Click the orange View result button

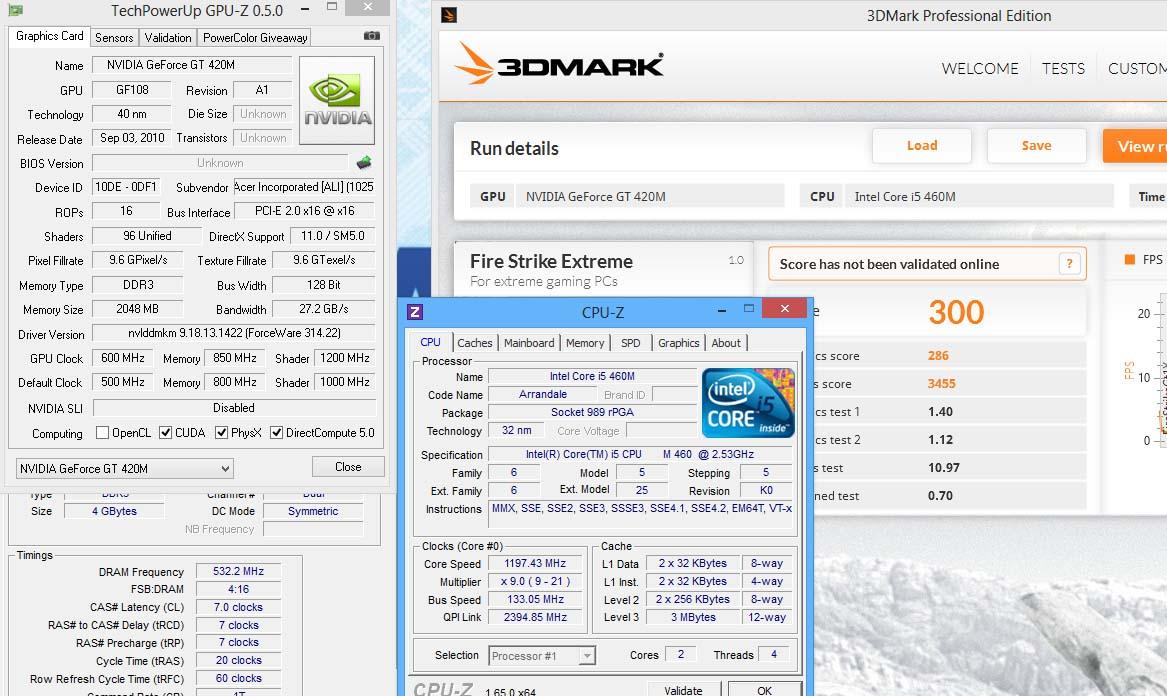click(1135, 146)
